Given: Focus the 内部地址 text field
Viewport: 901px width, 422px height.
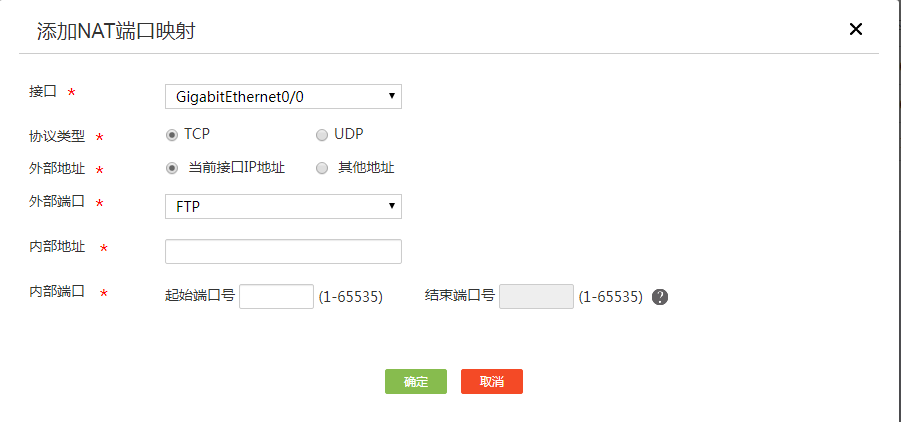Looking at the screenshot, I should [x=283, y=251].
